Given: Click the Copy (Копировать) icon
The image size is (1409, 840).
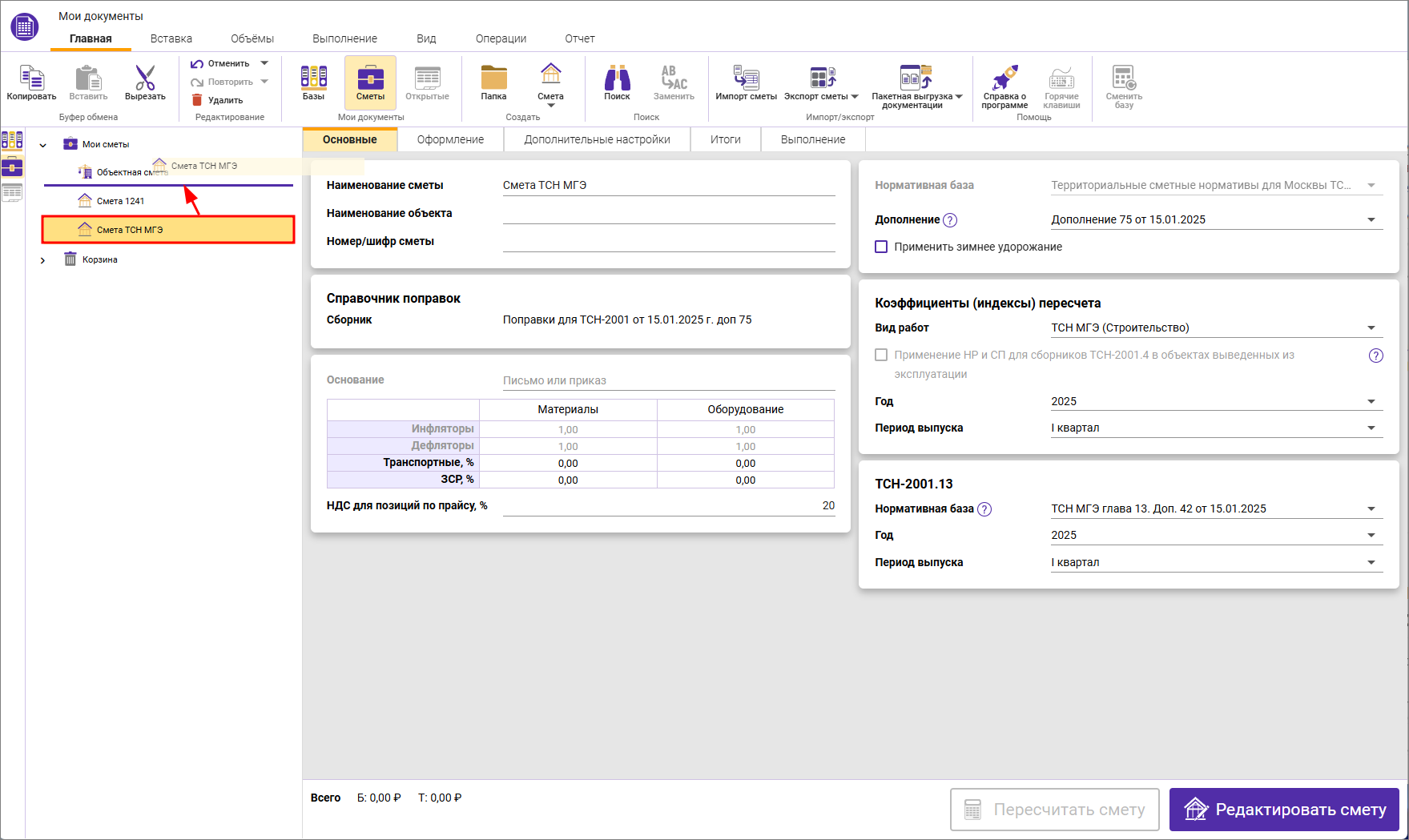Looking at the screenshot, I should [x=31, y=78].
